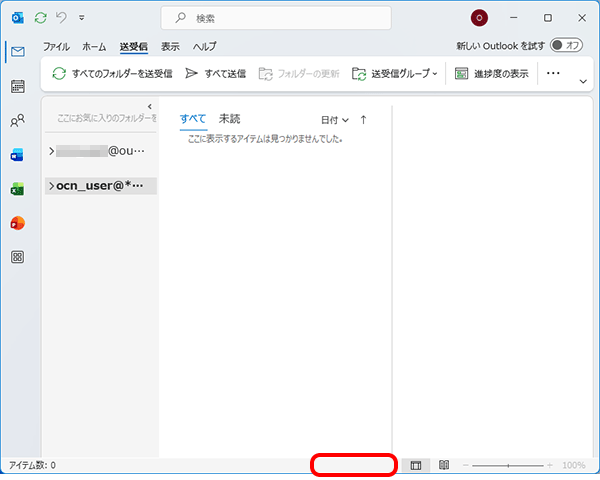Screen dimensions: 600x480
Task: Adjust the zoom slider in status bar
Action: (x=508, y=466)
